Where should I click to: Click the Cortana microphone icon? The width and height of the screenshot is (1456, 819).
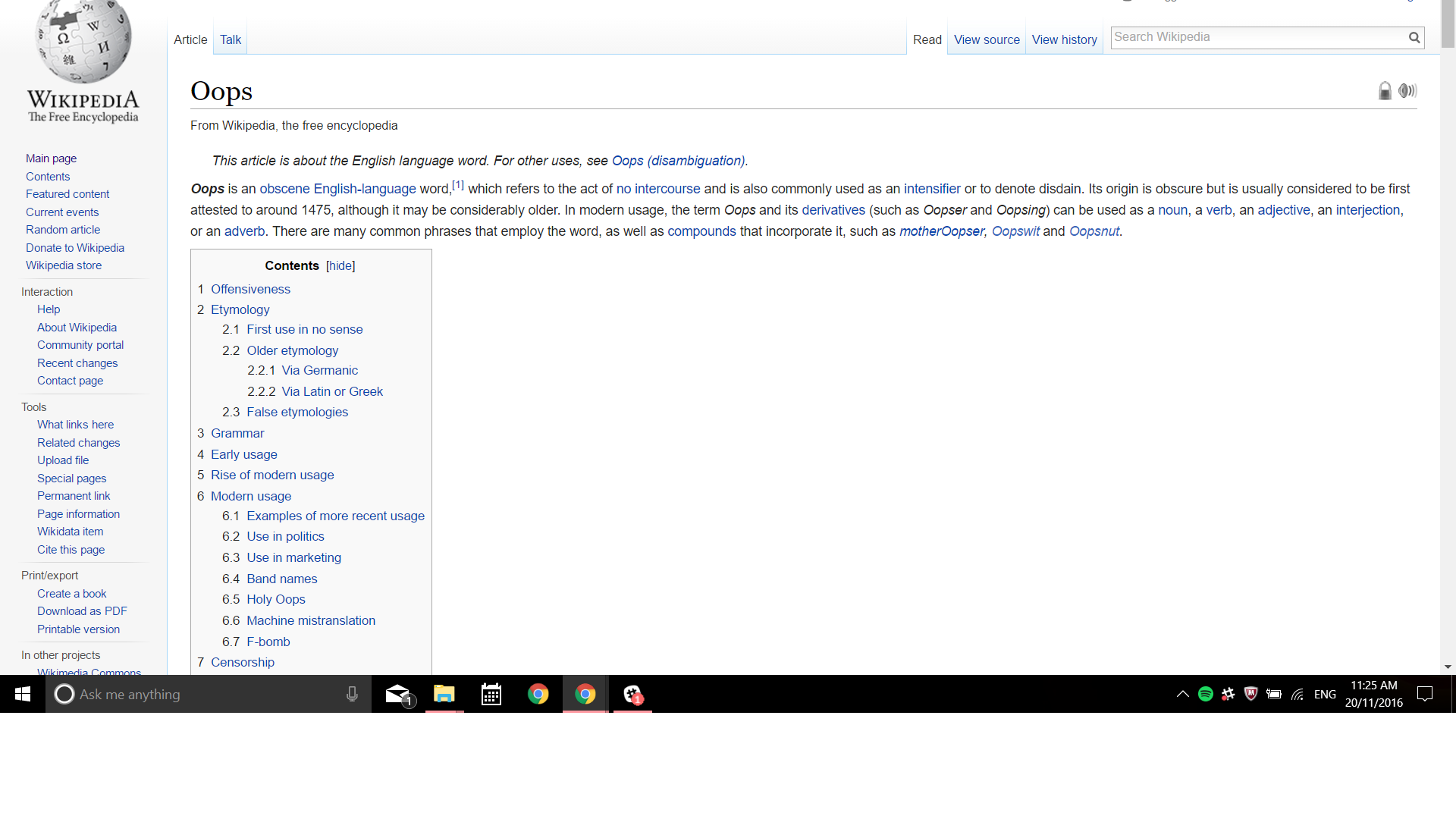(352, 694)
